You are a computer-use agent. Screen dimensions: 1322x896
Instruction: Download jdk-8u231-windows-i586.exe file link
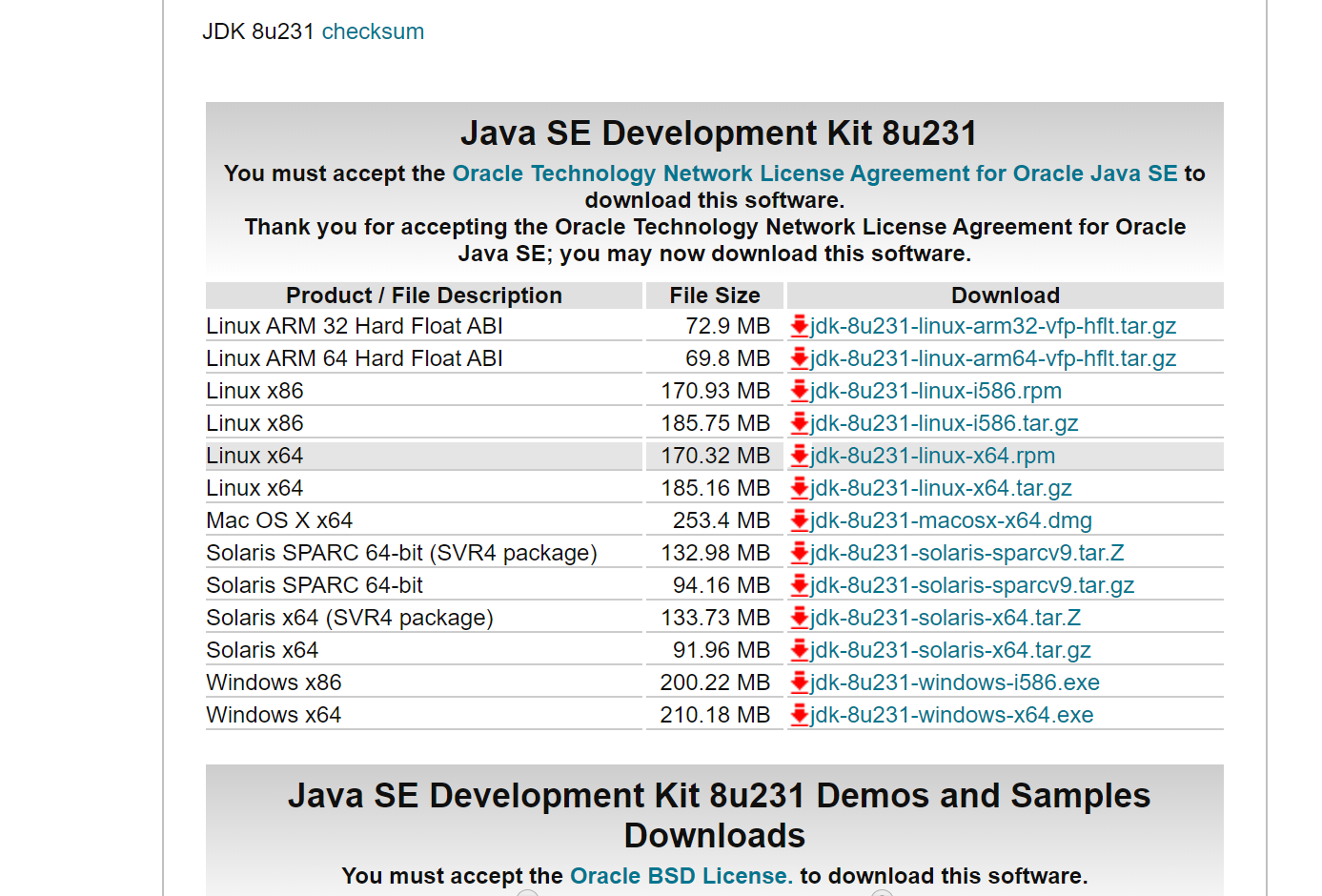955,682
